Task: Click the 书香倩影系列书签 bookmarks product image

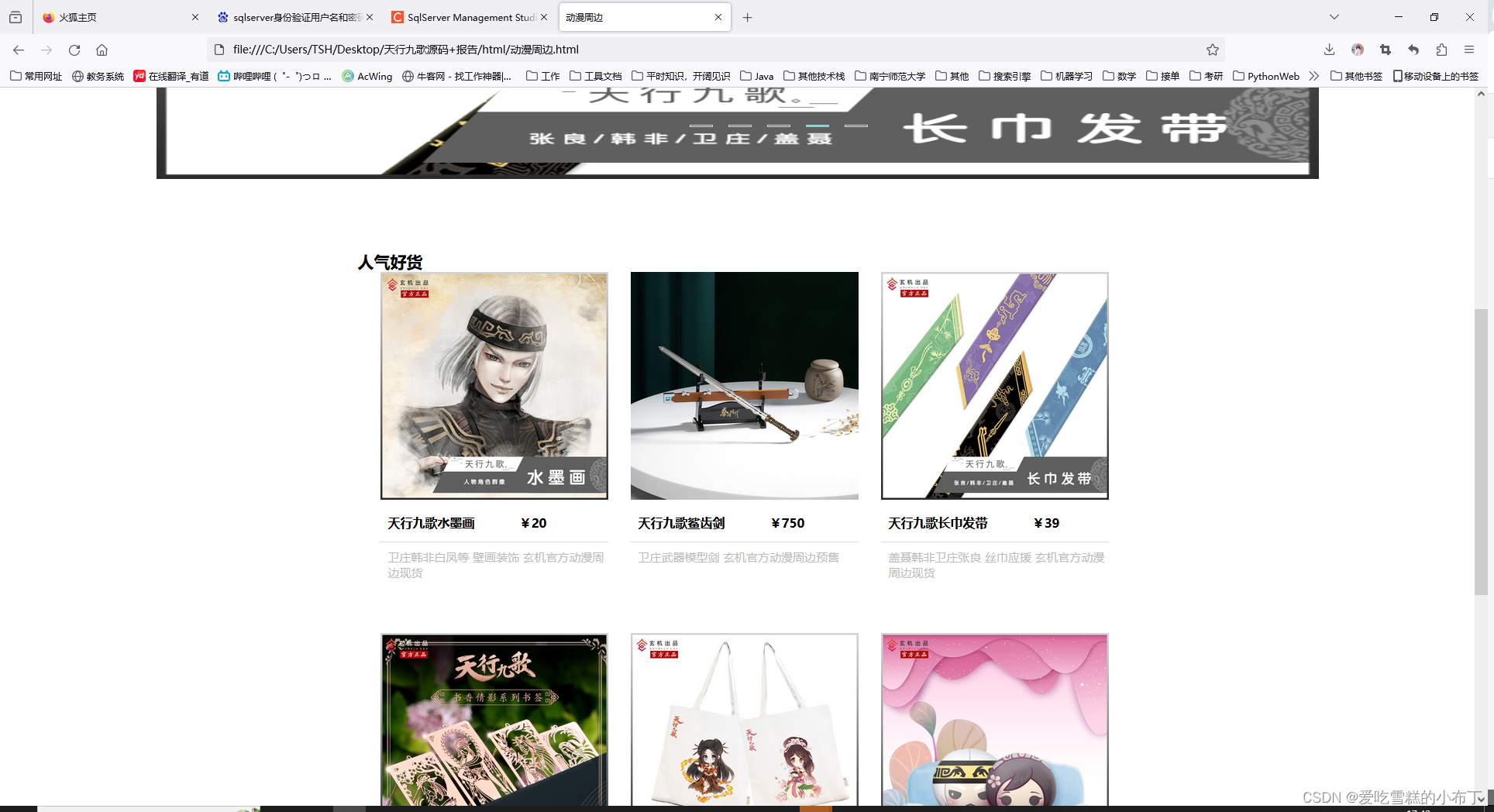Action: [x=494, y=720]
